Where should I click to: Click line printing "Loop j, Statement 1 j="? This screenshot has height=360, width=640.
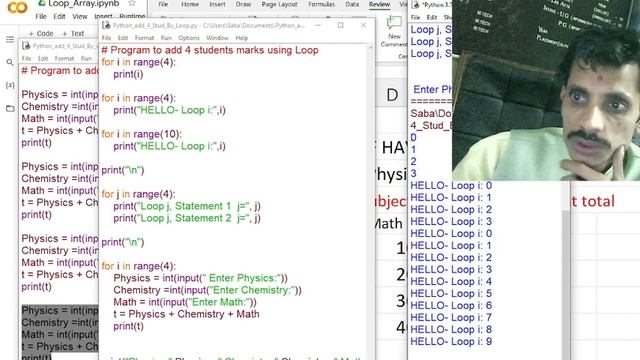(187, 206)
